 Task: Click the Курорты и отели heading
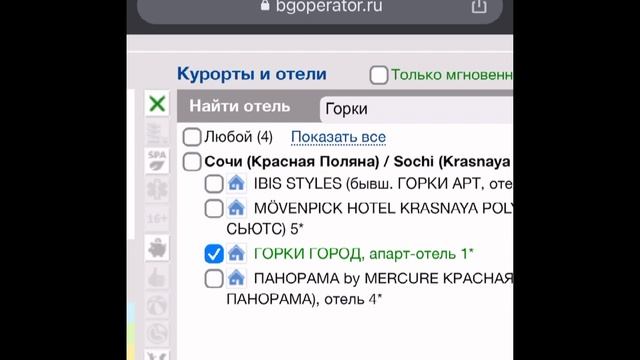click(x=252, y=74)
